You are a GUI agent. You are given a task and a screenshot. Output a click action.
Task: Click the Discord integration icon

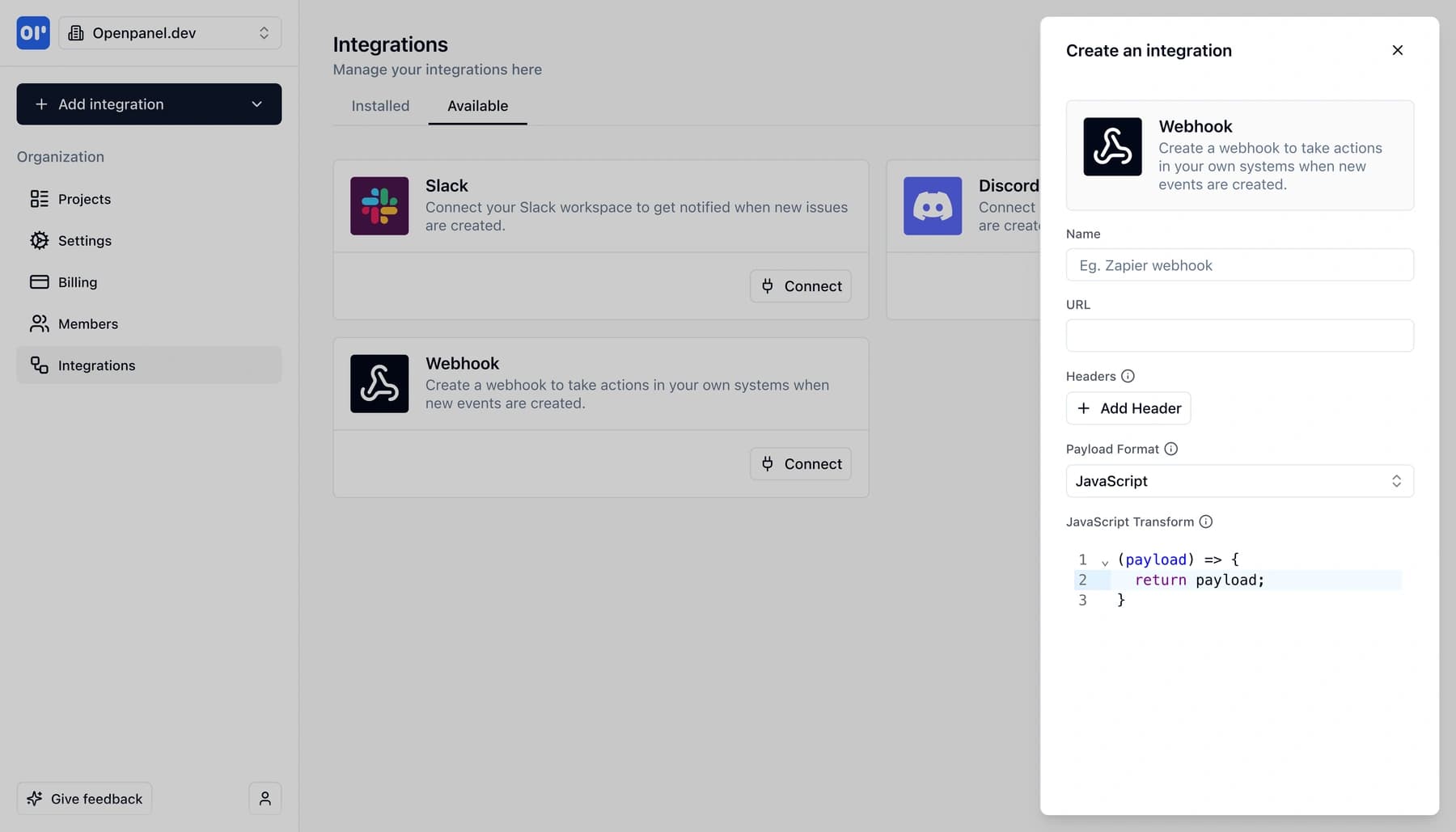932,205
